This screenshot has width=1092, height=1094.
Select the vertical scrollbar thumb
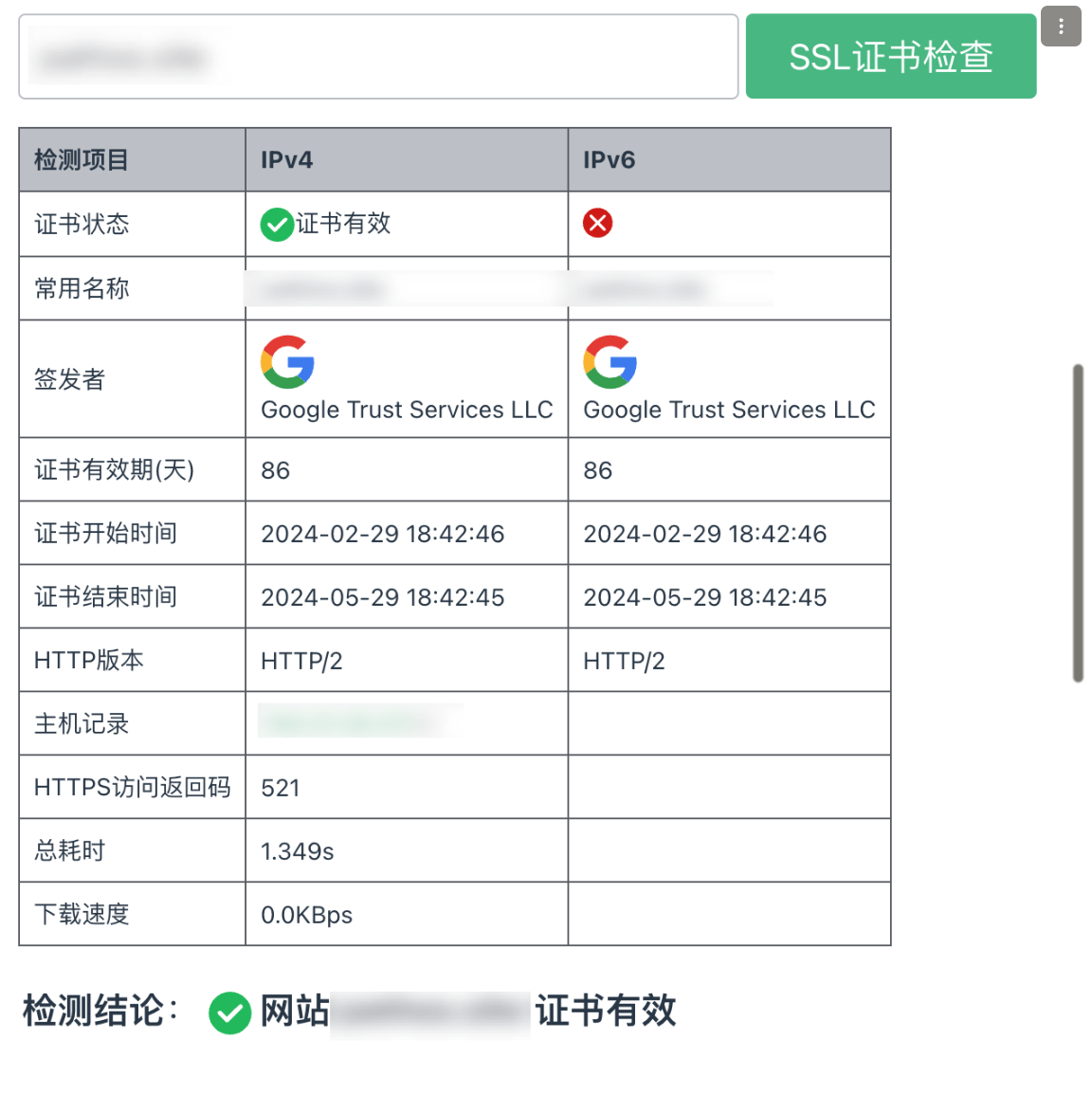click(x=1078, y=522)
